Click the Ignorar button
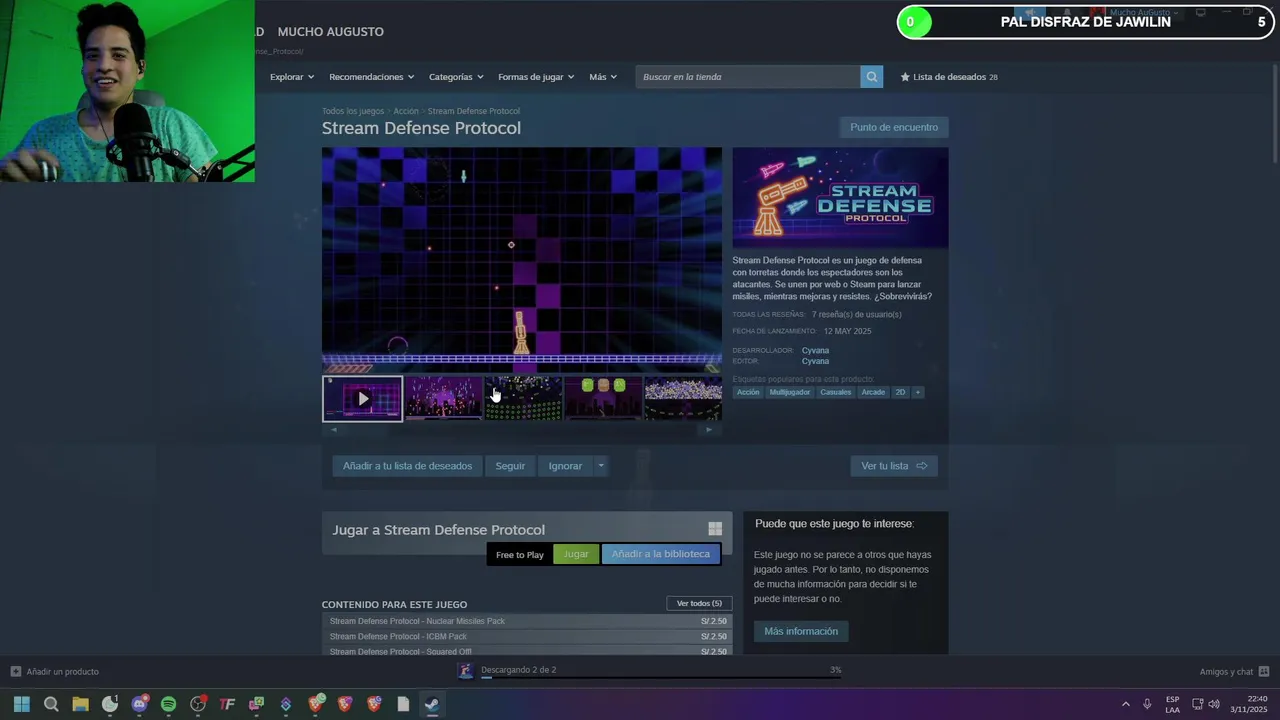Viewport: 1280px width, 720px height. pos(565,466)
